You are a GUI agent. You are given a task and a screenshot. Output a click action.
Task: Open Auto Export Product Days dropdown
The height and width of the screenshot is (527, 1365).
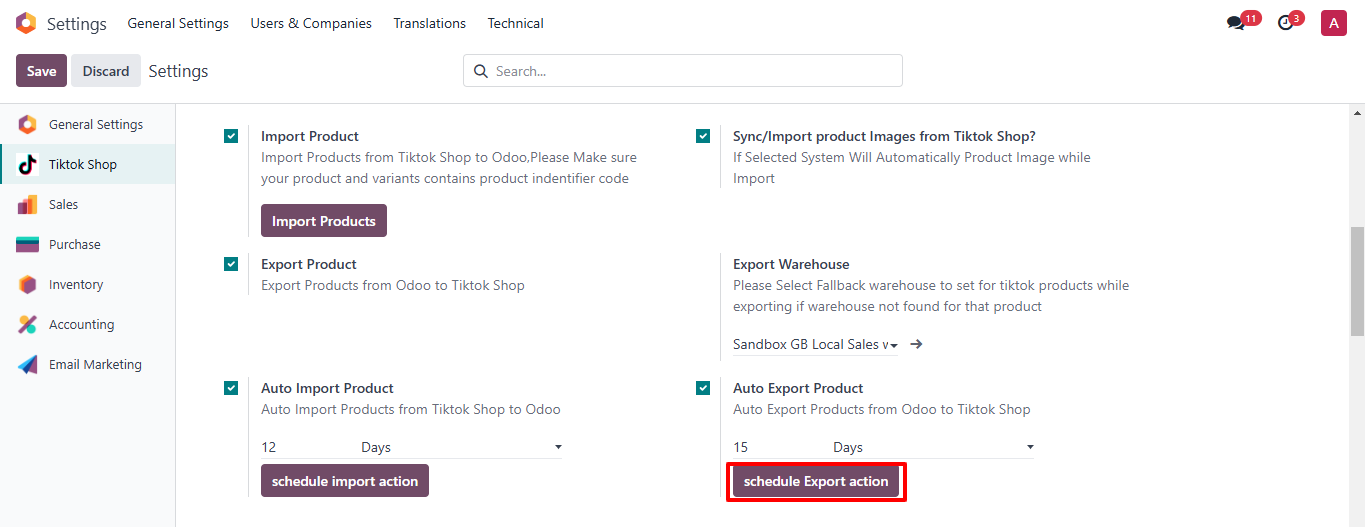click(932, 447)
